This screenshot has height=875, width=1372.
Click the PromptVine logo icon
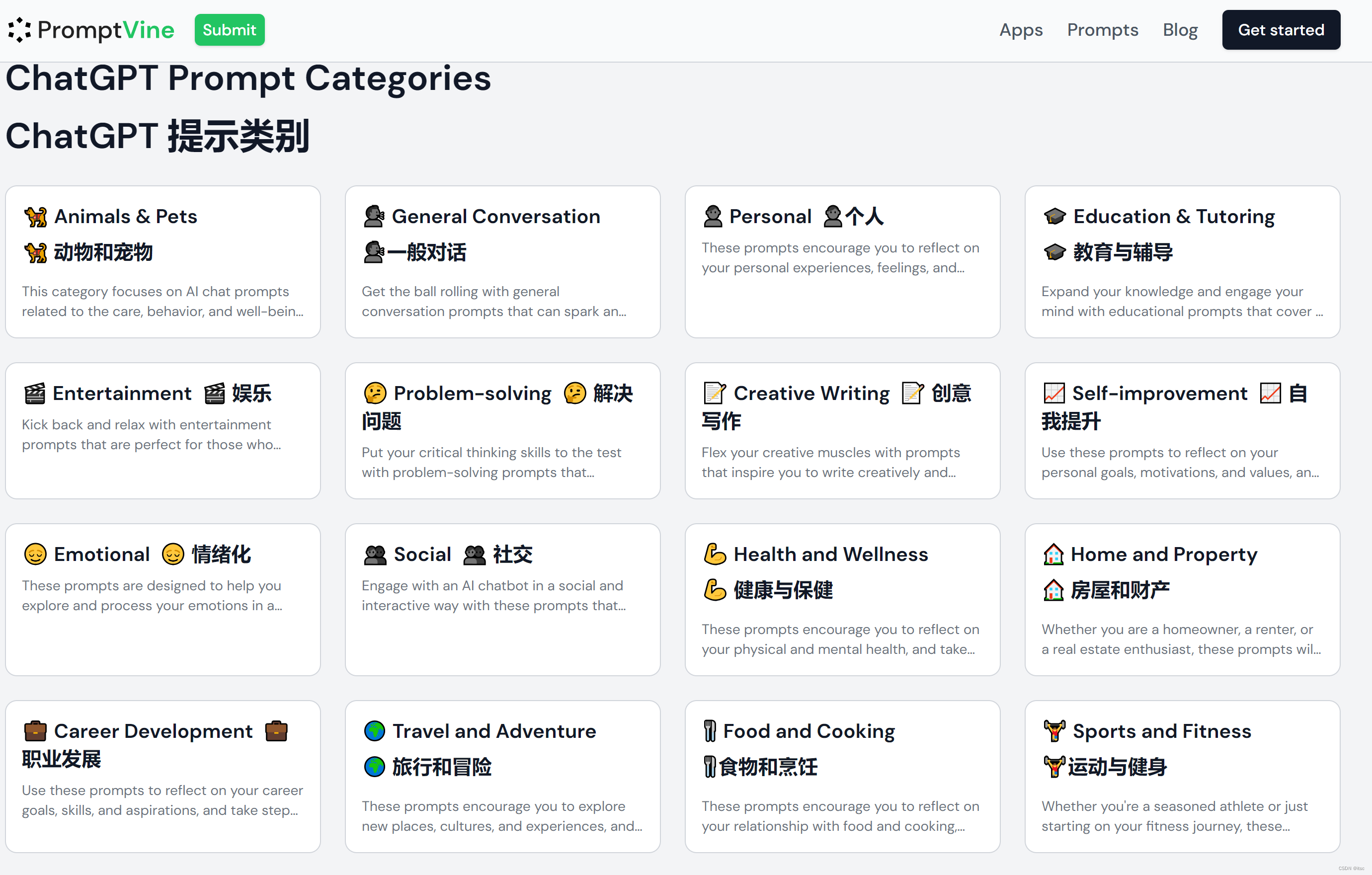19,30
